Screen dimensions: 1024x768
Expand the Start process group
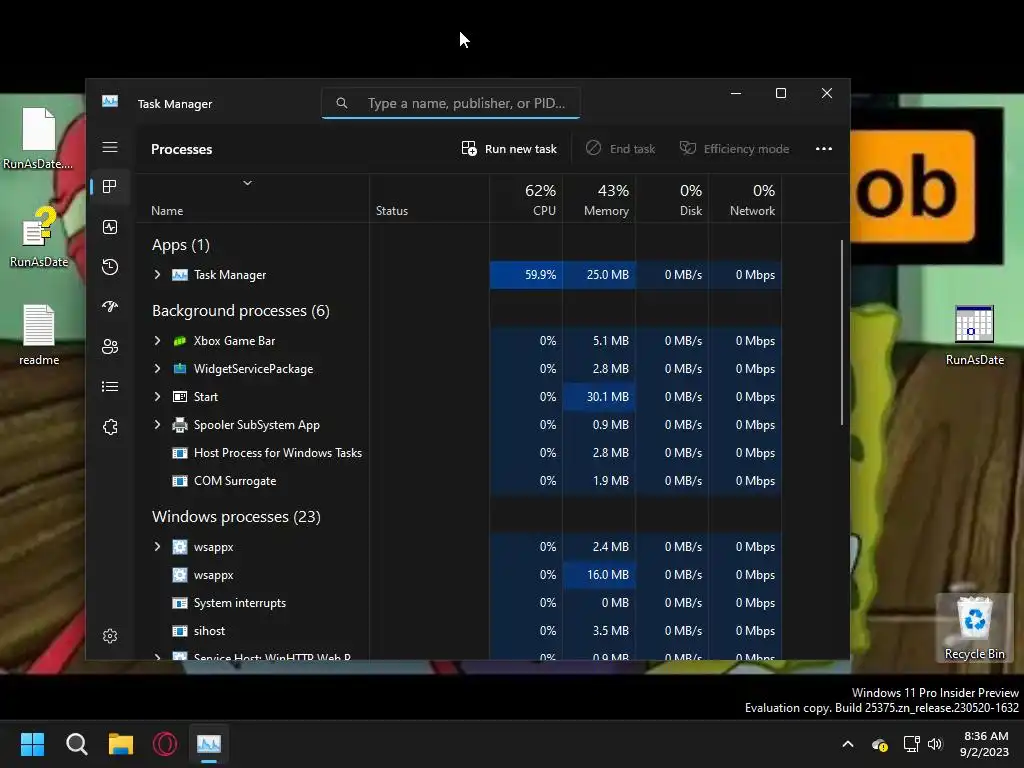pyautogui.click(x=157, y=397)
